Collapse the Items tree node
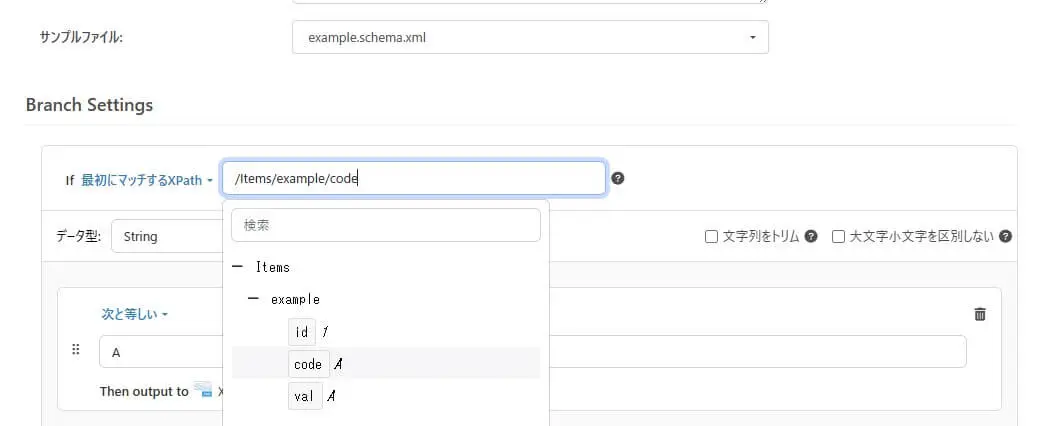 tap(238, 267)
